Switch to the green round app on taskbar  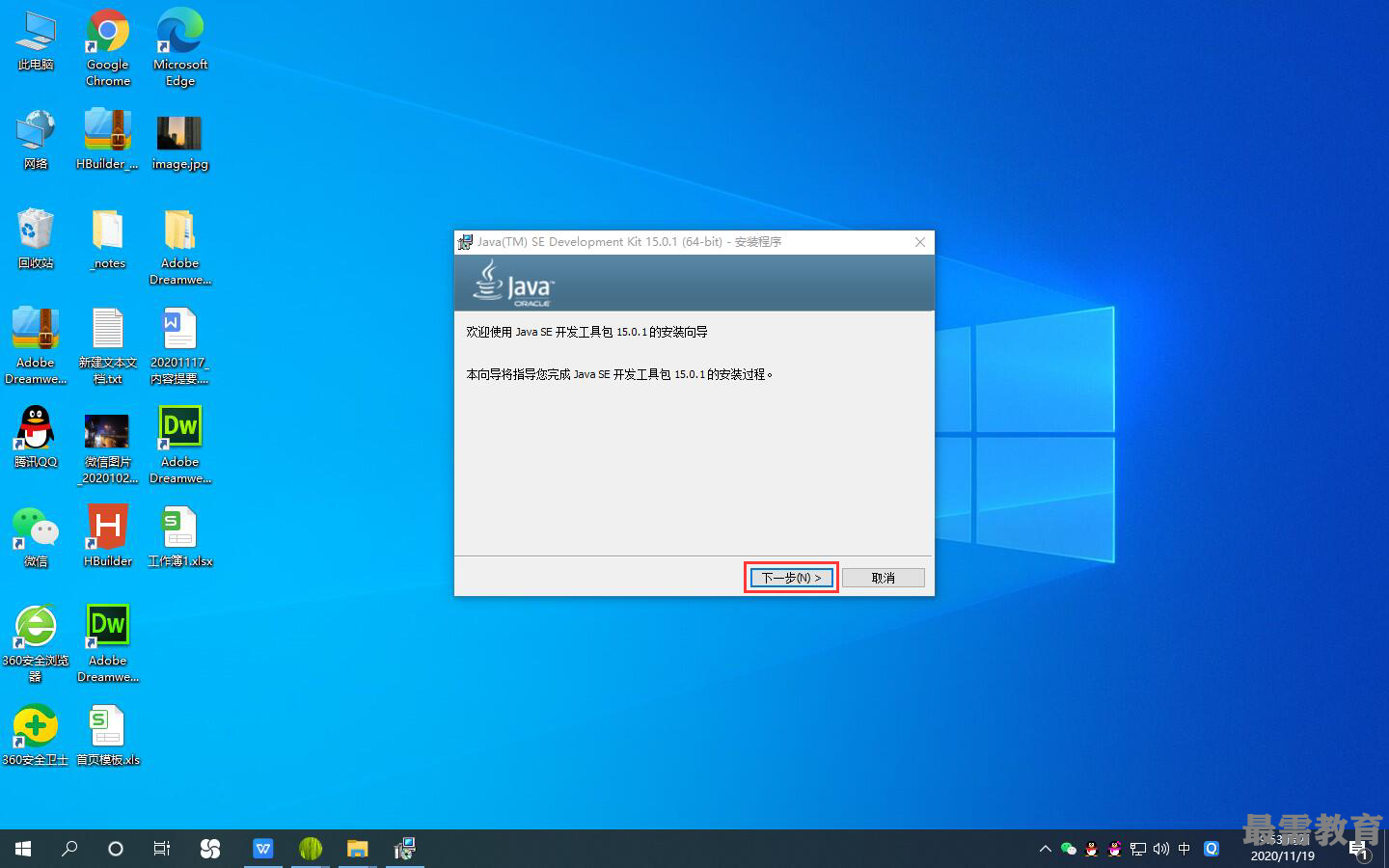pos(310,849)
